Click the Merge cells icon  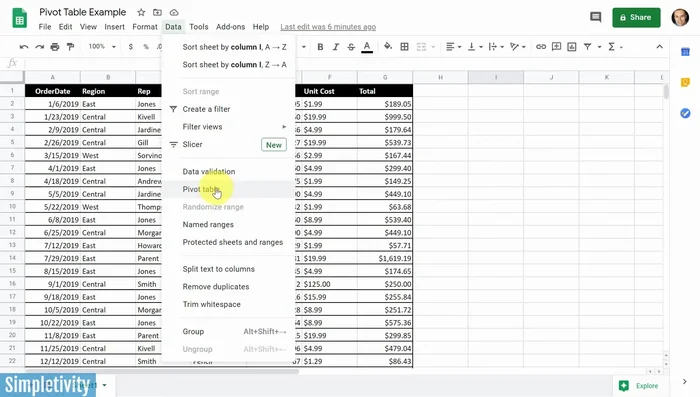[421, 46]
